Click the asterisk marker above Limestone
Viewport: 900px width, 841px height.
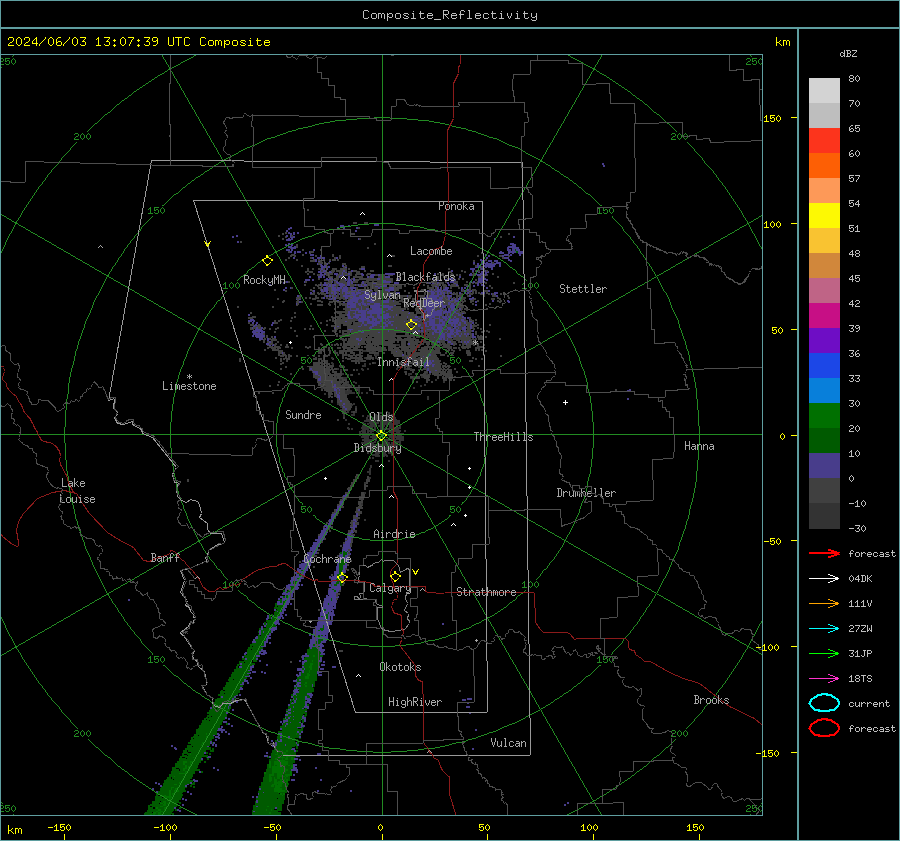[189, 377]
